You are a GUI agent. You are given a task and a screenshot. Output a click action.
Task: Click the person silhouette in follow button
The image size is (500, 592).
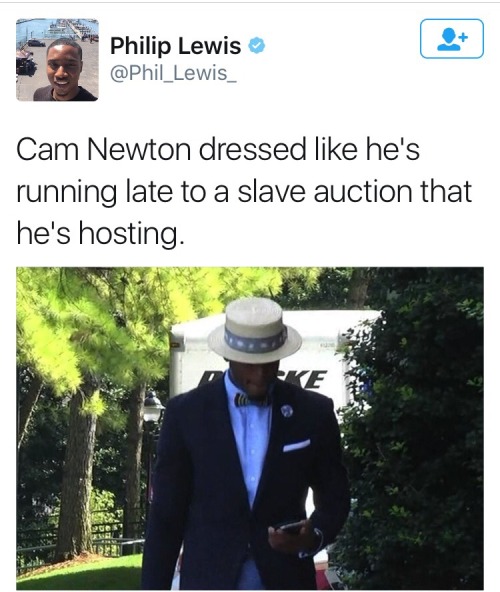pos(449,39)
